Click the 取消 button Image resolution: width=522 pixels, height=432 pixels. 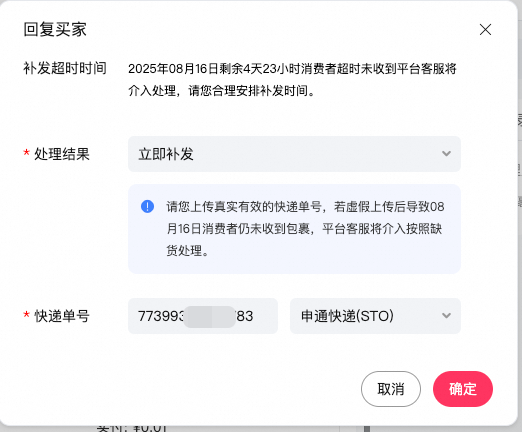[x=391, y=389]
